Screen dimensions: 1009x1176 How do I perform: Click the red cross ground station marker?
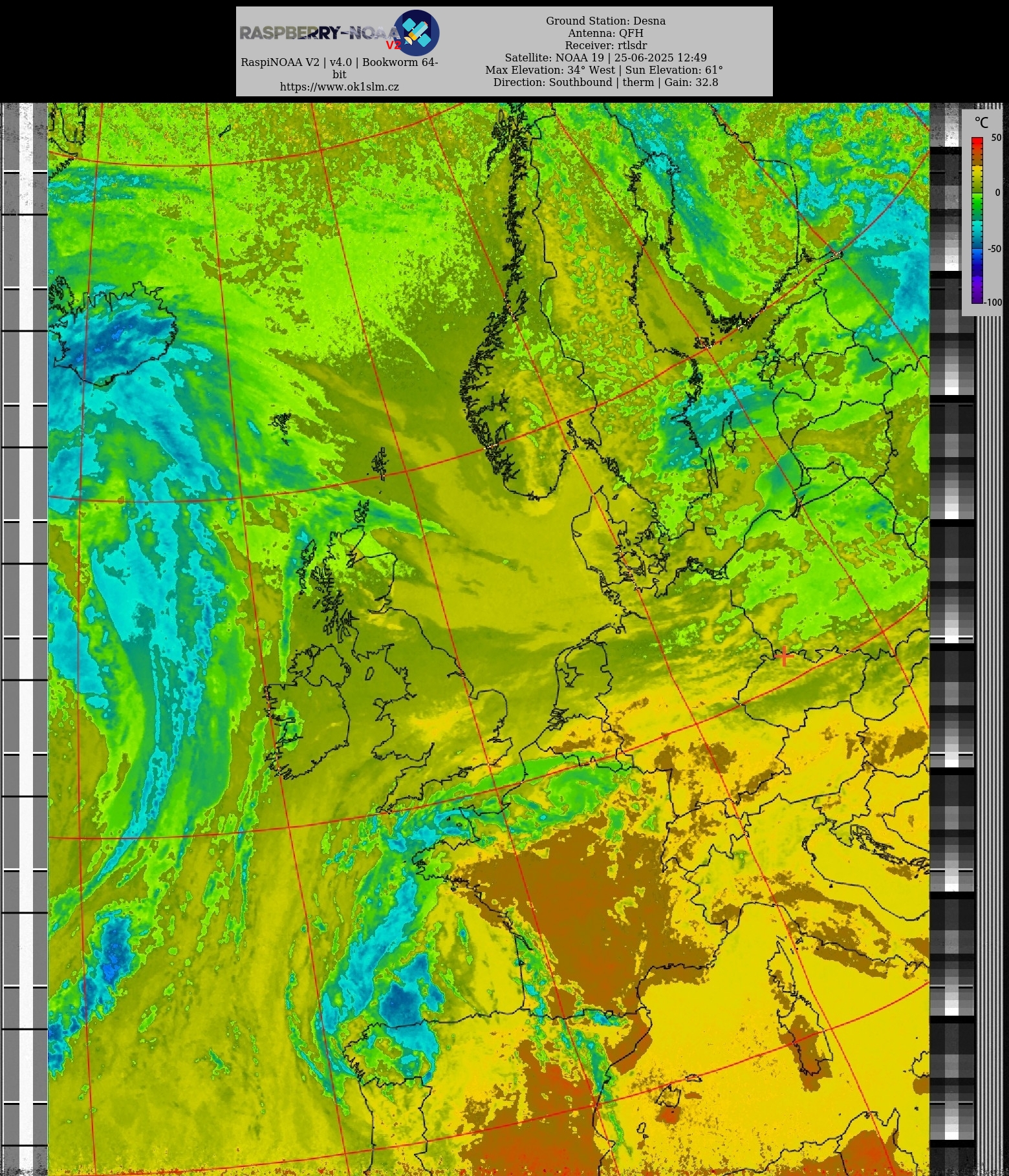(x=784, y=656)
